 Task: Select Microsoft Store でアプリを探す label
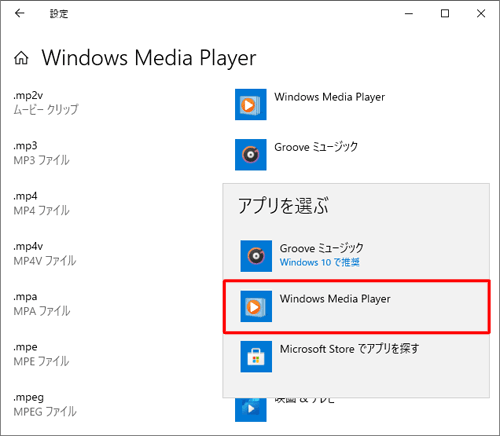point(349,349)
